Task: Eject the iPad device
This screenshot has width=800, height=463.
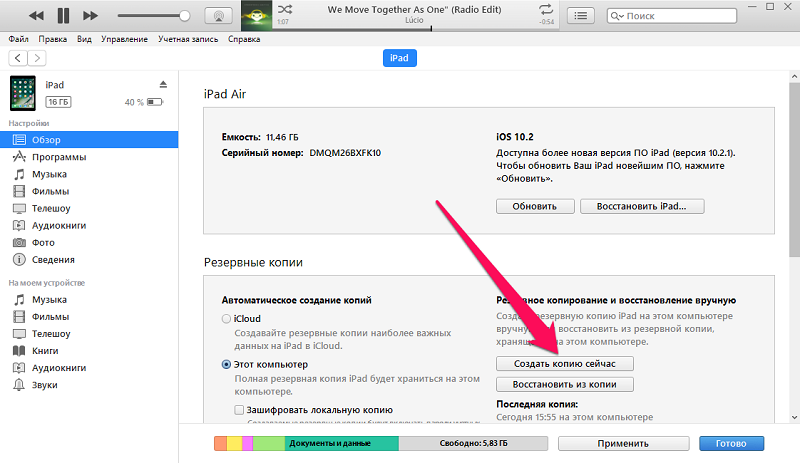Action: (163, 83)
